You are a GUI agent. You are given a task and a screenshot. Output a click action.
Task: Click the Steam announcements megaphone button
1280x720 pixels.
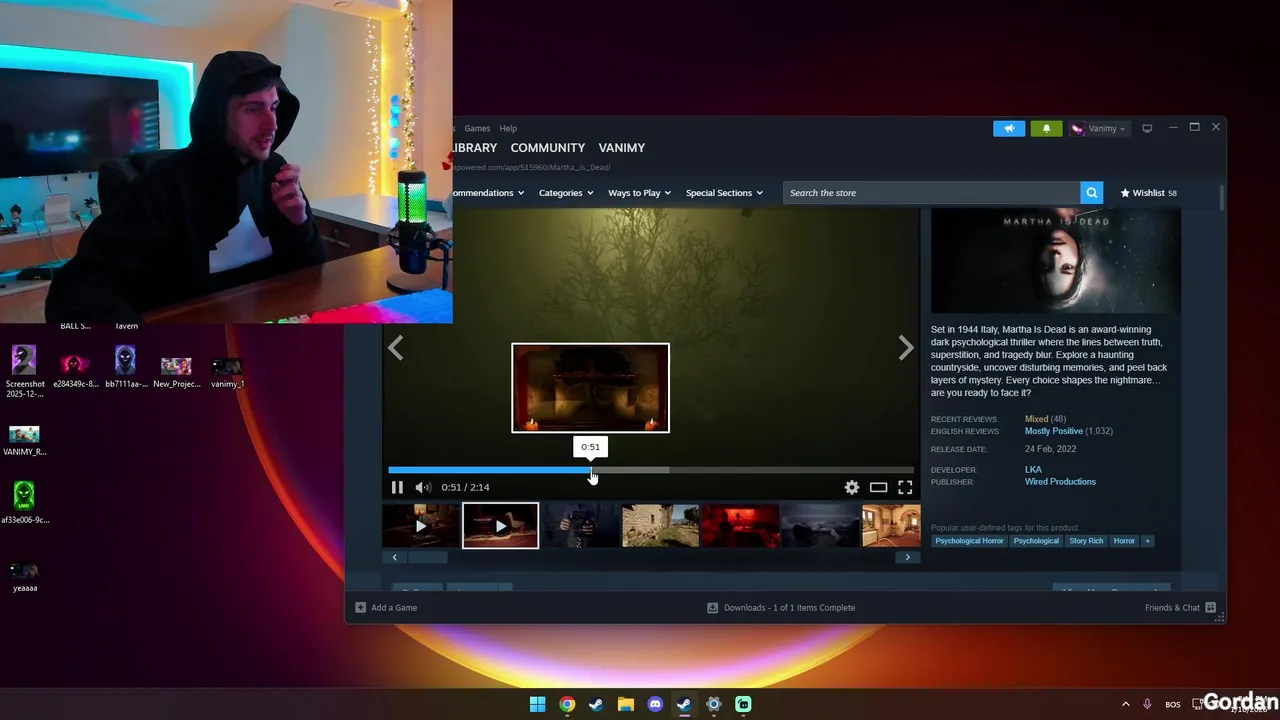tap(1009, 128)
